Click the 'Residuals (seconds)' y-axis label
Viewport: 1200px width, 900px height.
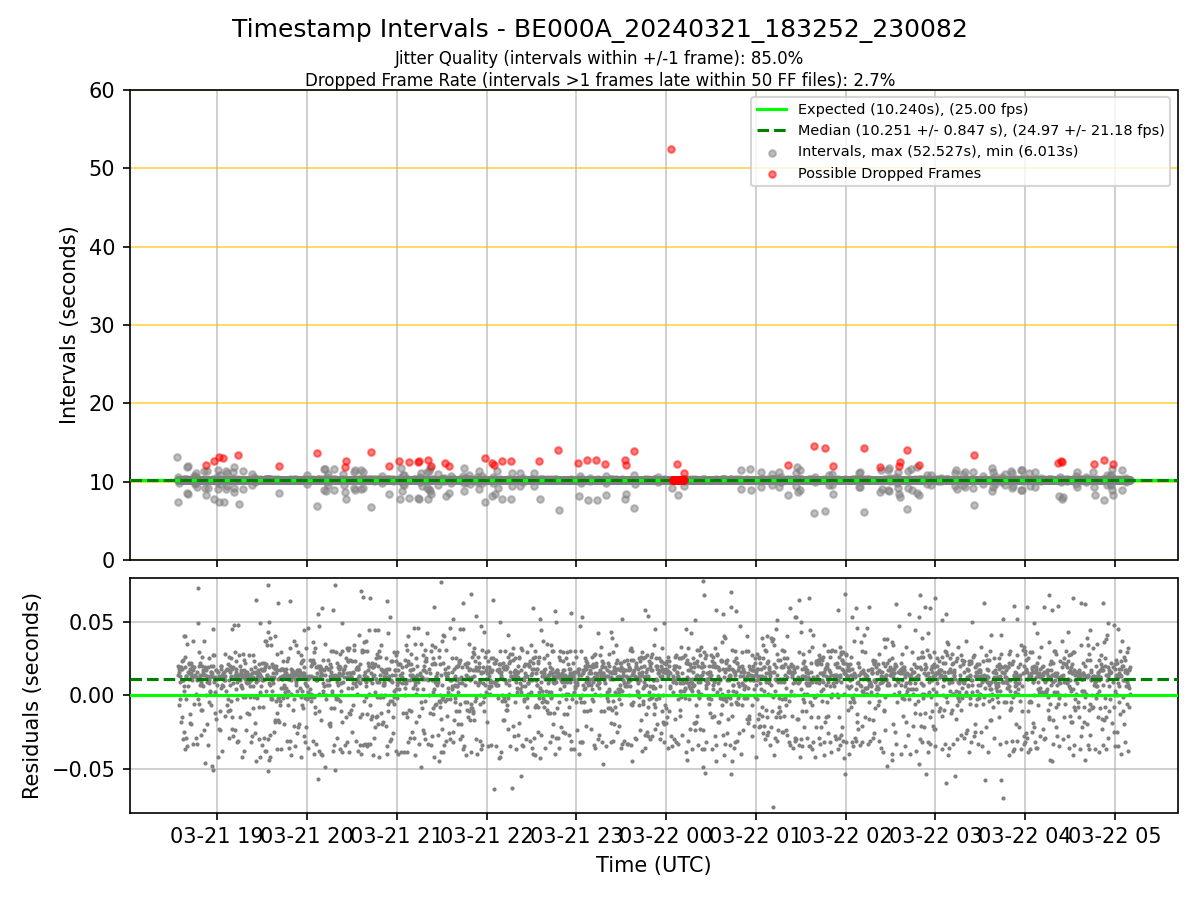32,696
